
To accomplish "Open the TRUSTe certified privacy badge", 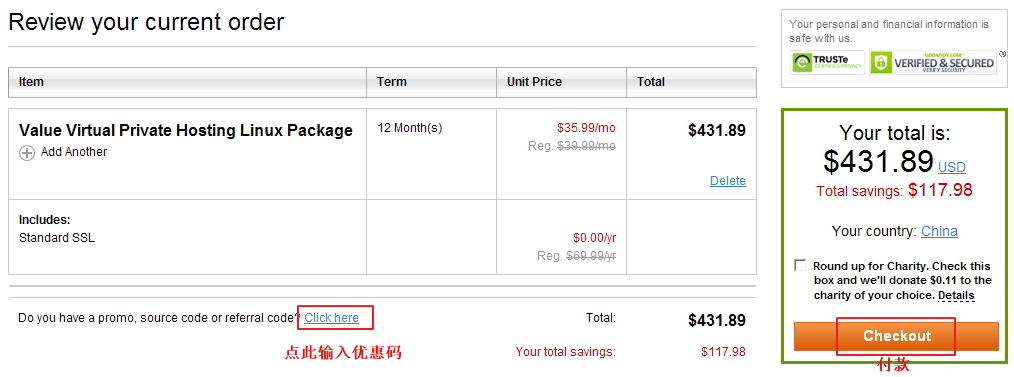I will [827, 62].
